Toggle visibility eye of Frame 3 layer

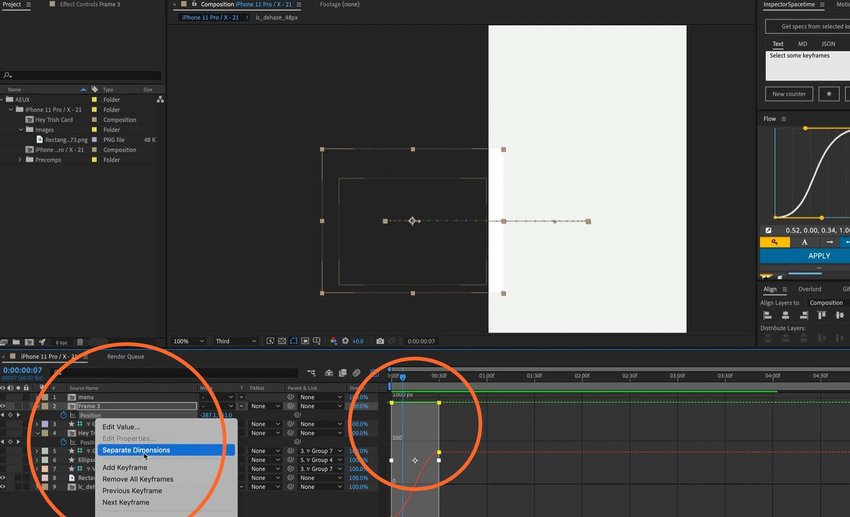pyautogui.click(x=3, y=406)
